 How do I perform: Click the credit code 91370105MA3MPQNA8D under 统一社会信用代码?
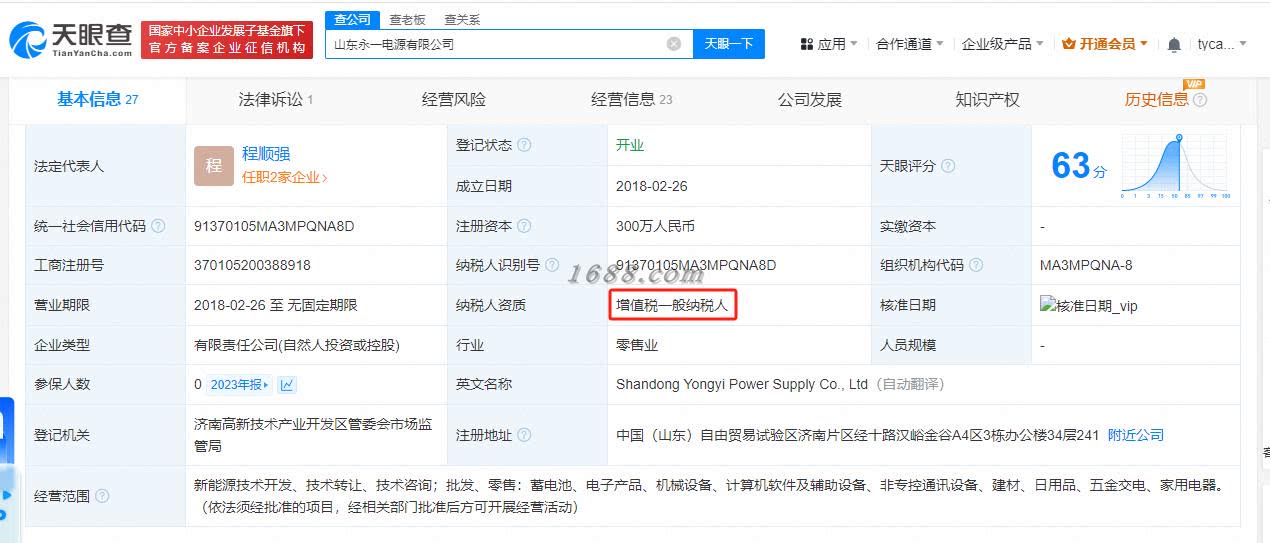point(274,226)
